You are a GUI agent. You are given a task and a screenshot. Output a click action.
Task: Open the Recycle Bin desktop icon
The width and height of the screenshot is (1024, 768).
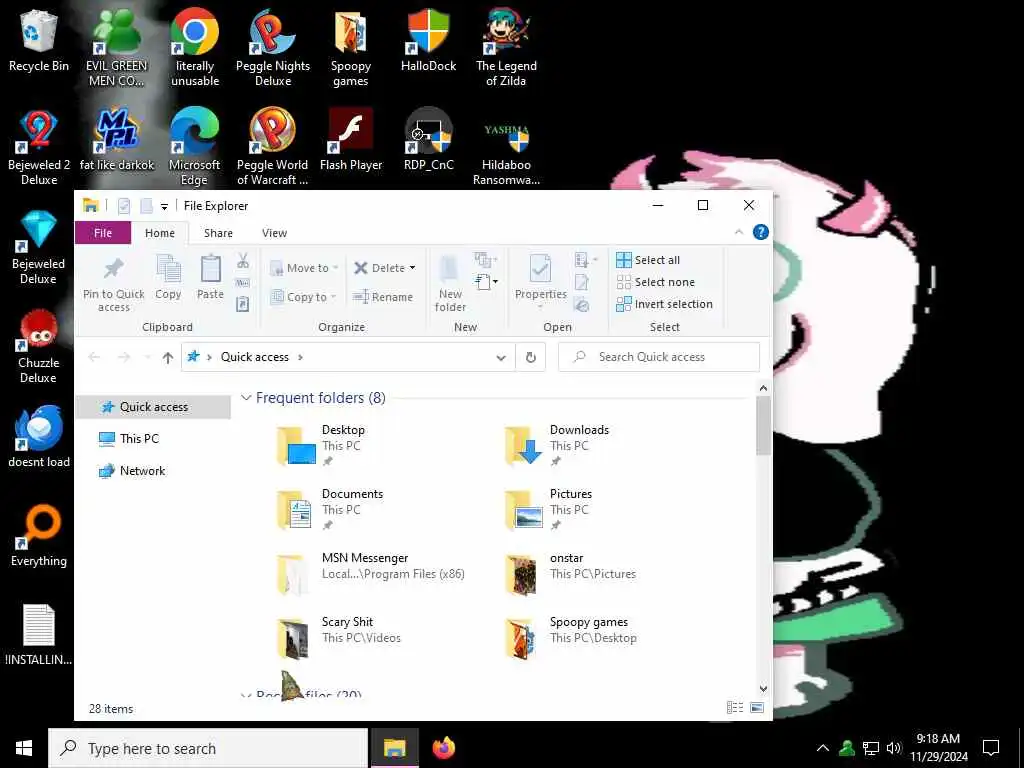tap(39, 40)
